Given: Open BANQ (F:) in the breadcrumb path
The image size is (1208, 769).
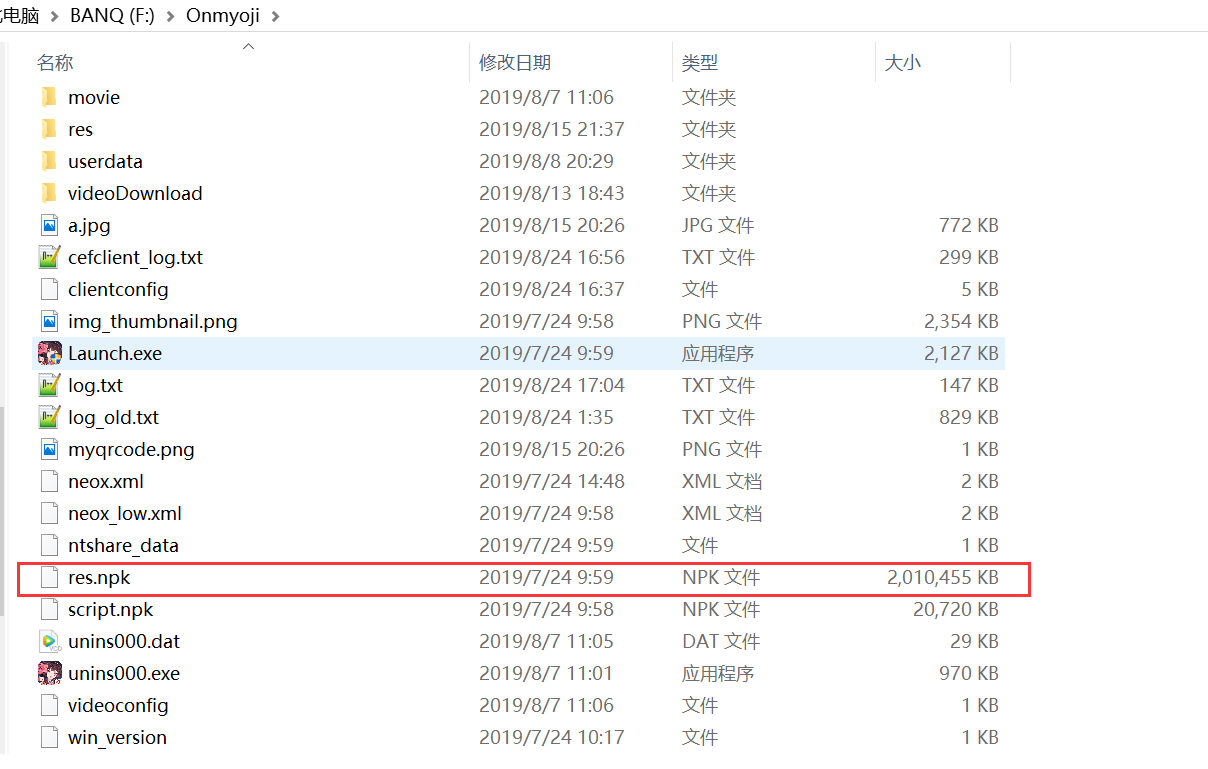Looking at the screenshot, I should click(x=112, y=16).
